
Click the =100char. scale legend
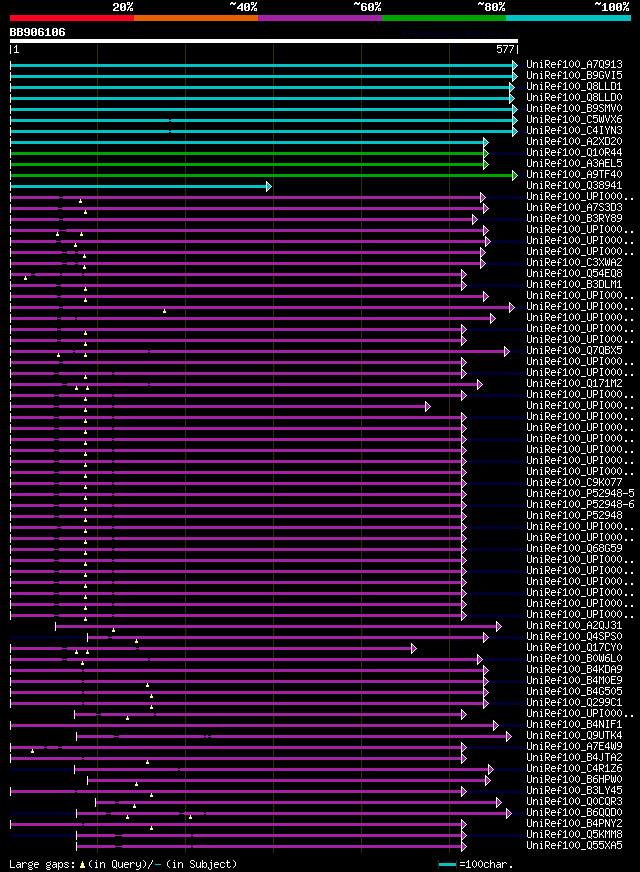[476, 865]
